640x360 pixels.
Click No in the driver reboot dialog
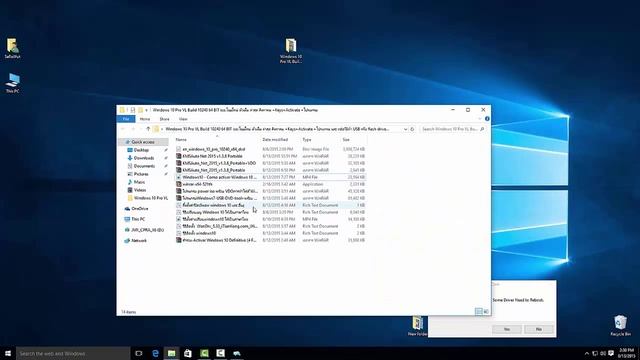[539, 329]
